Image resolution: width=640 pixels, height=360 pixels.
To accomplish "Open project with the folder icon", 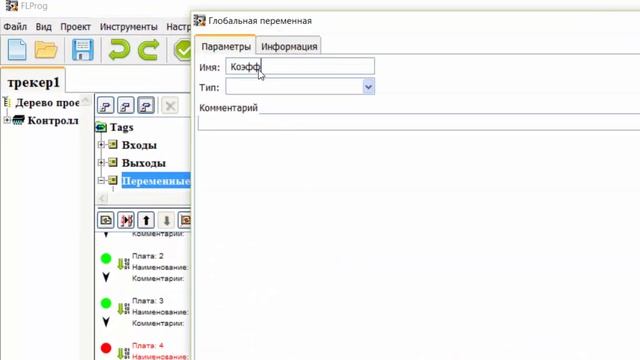I will [x=46, y=50].
